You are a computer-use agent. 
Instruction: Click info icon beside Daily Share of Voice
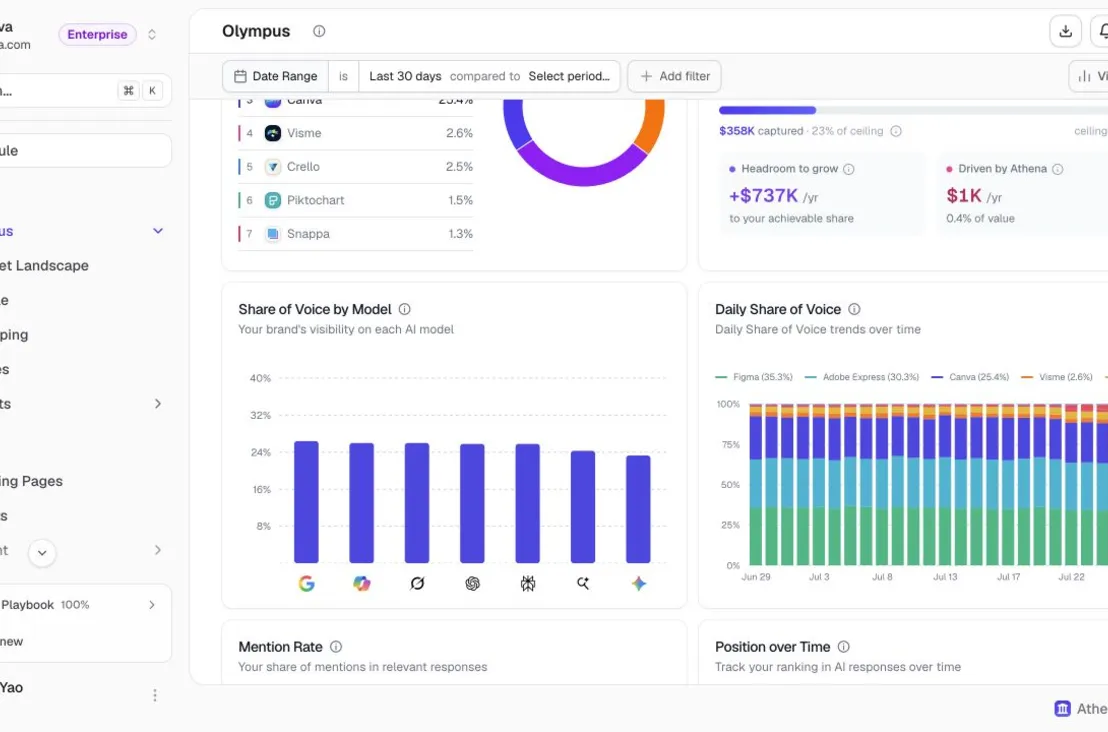click(x=854, y=309)
